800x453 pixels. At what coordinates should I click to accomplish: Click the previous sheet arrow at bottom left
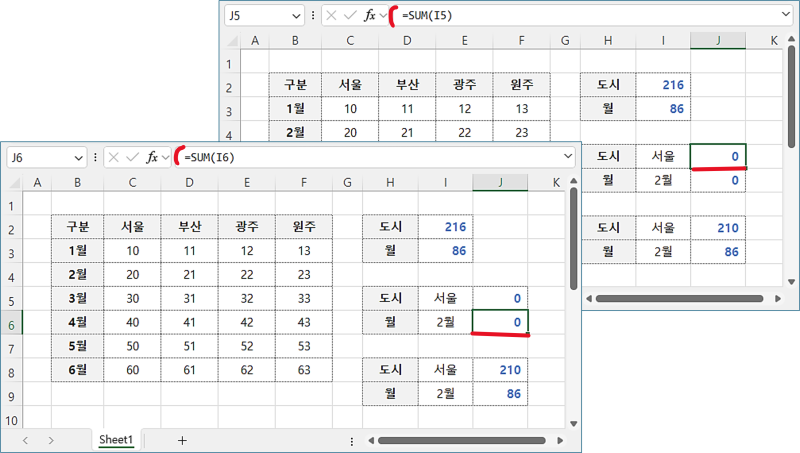24,440
